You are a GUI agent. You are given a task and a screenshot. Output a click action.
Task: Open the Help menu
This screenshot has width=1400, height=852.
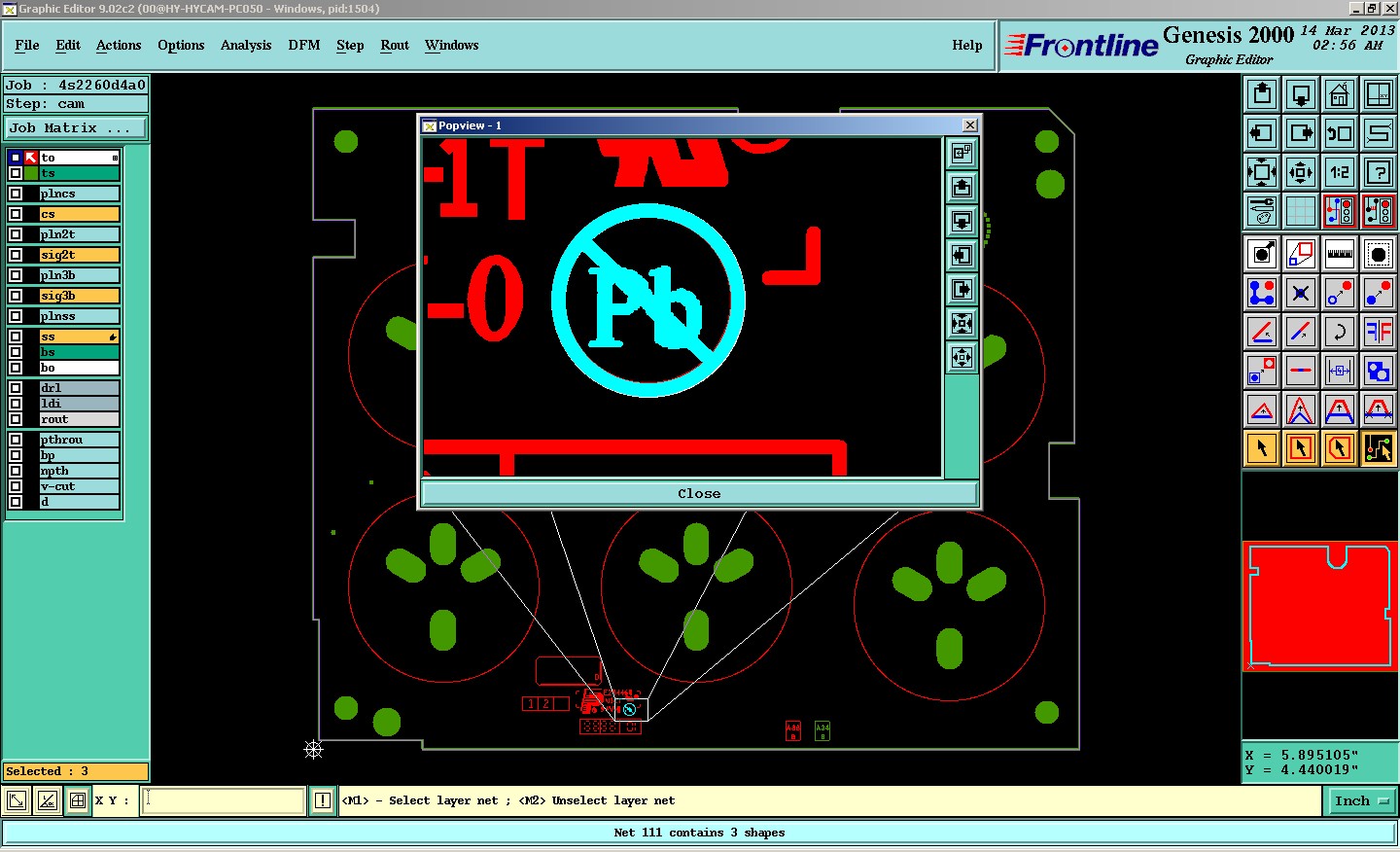coord(967,45)
